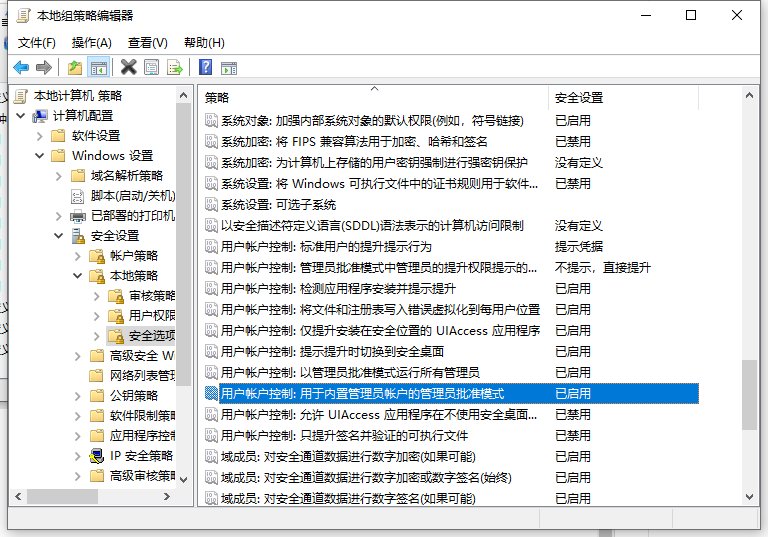
Task: Expand the 帐户策略 node
Action: 78,256
